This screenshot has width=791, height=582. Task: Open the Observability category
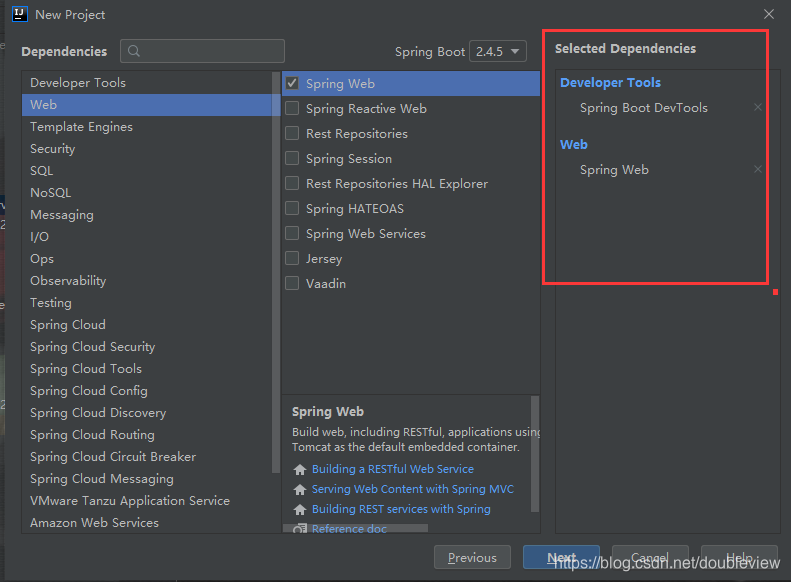click(147, 281)
